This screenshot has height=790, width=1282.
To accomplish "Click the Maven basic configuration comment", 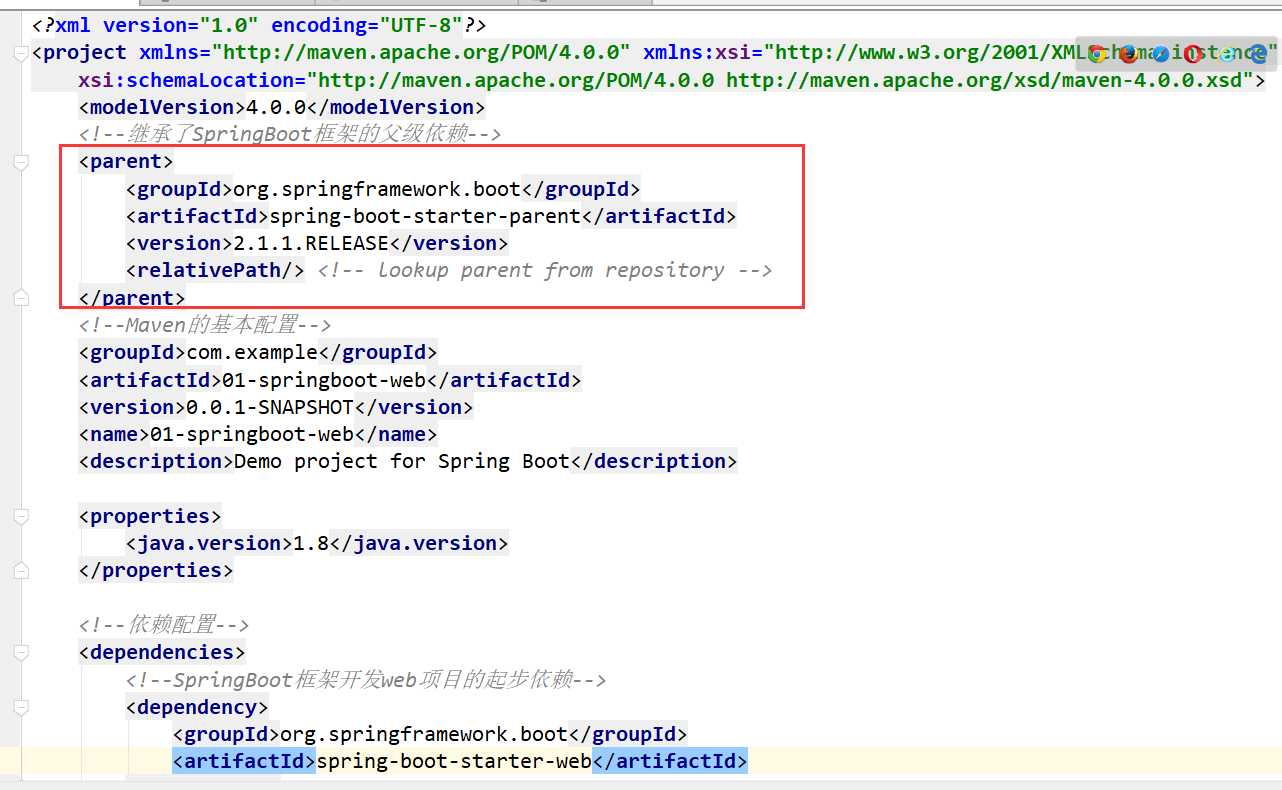I will click(205, 325).
